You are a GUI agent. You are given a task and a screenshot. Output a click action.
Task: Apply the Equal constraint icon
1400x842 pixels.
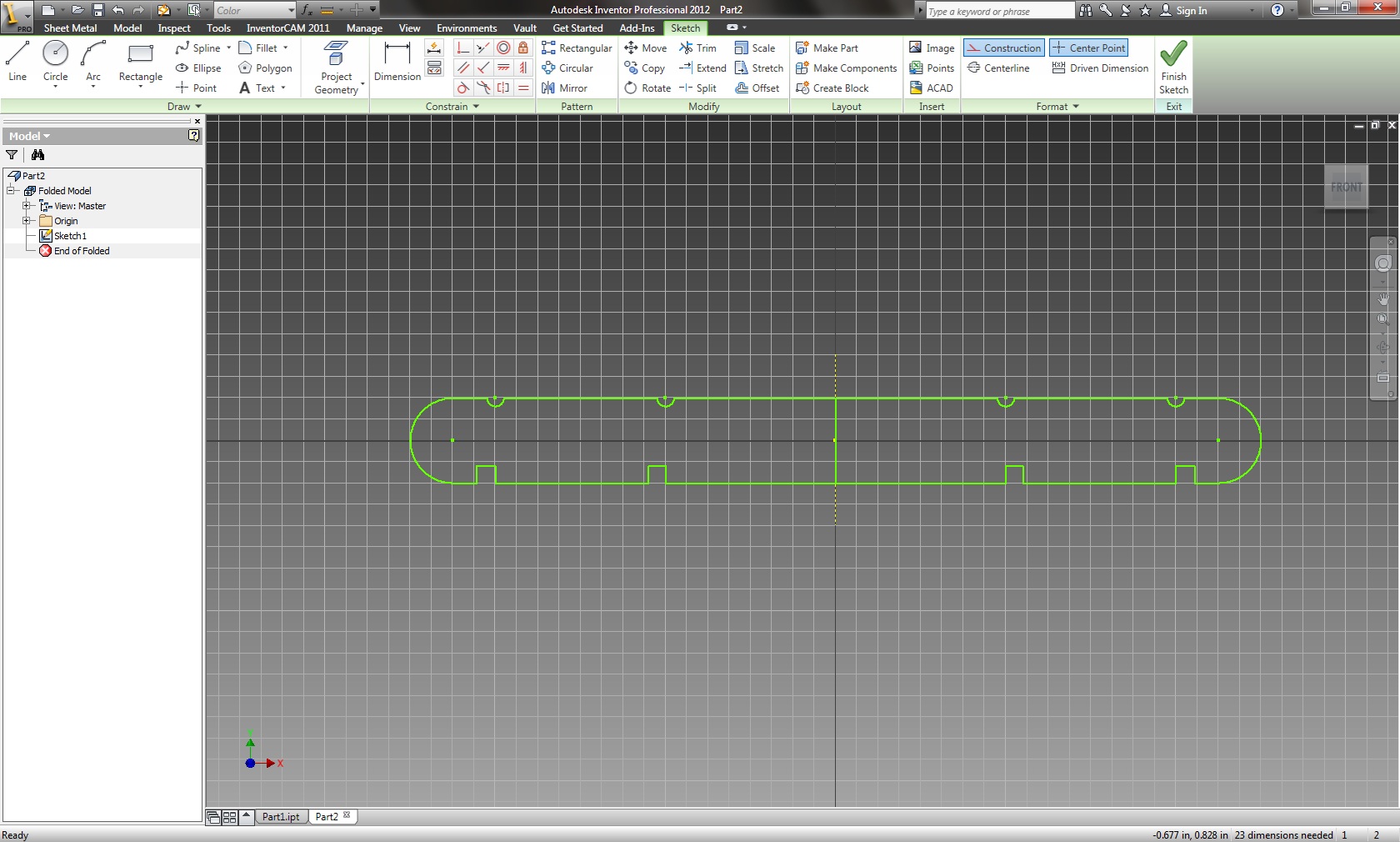[523, 88]
